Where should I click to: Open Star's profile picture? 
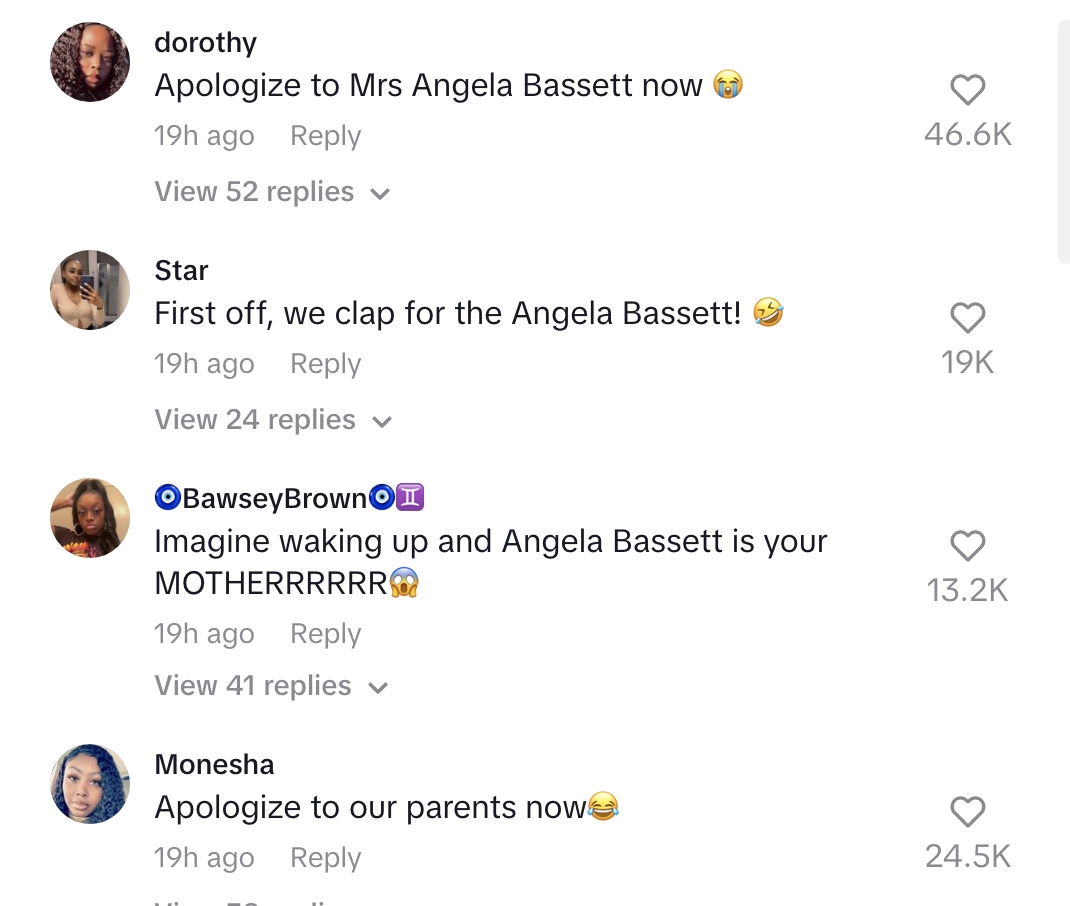pos(90,290)
